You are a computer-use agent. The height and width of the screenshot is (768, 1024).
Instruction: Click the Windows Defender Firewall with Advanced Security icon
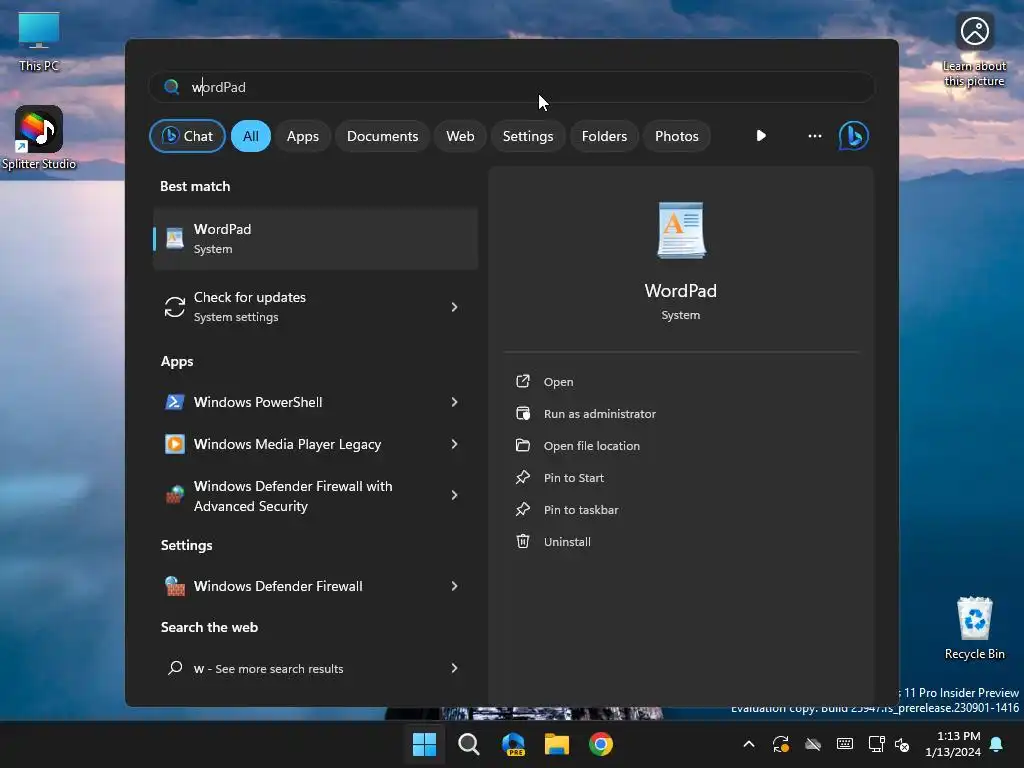[174, 496]
